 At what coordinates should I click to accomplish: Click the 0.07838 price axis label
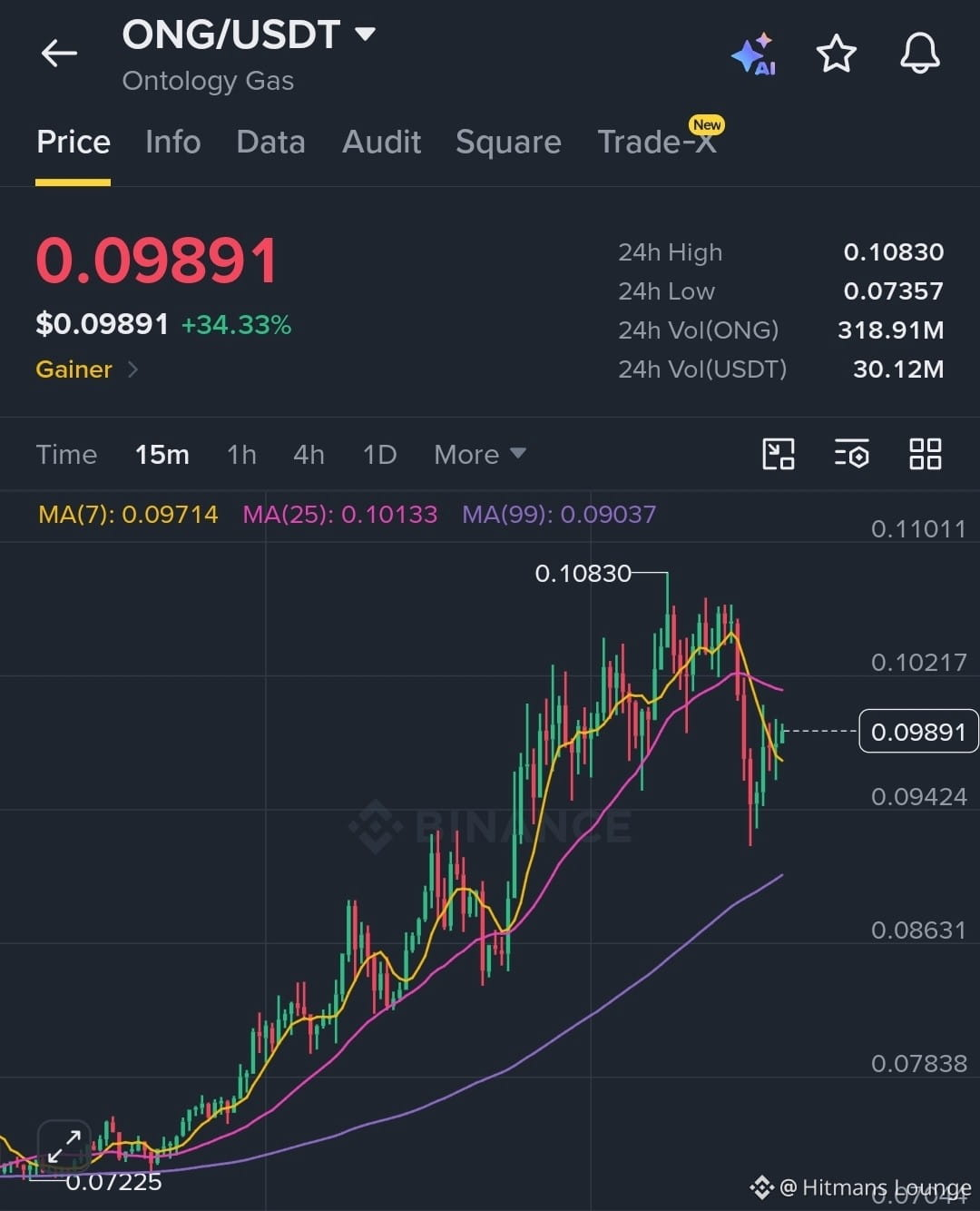(x=918, y=1064)
